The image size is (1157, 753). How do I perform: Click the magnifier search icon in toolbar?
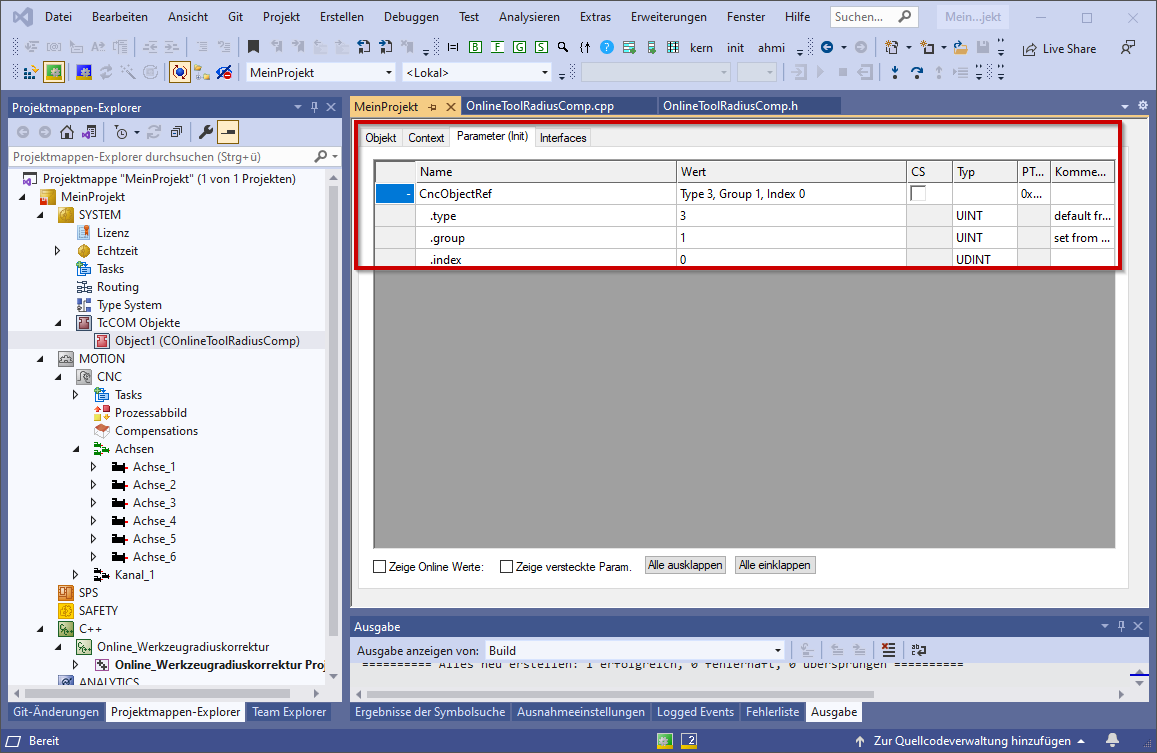(x=563, y=47)
